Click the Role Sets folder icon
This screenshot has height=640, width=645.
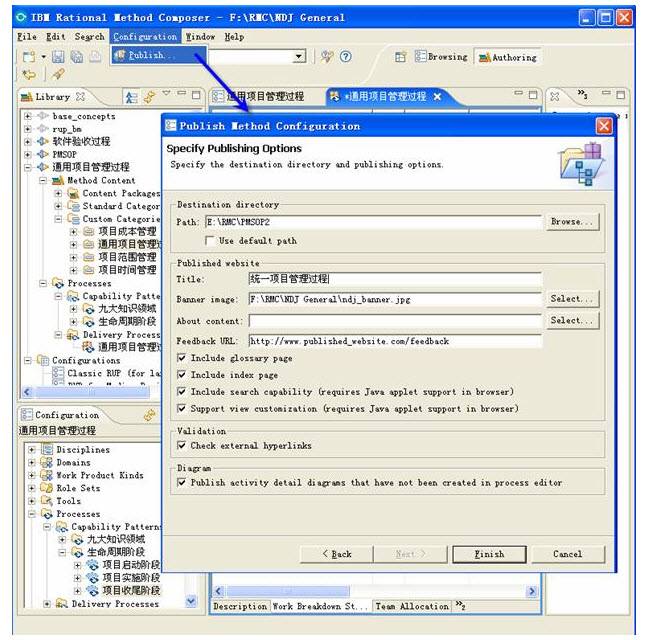point(47,489)
